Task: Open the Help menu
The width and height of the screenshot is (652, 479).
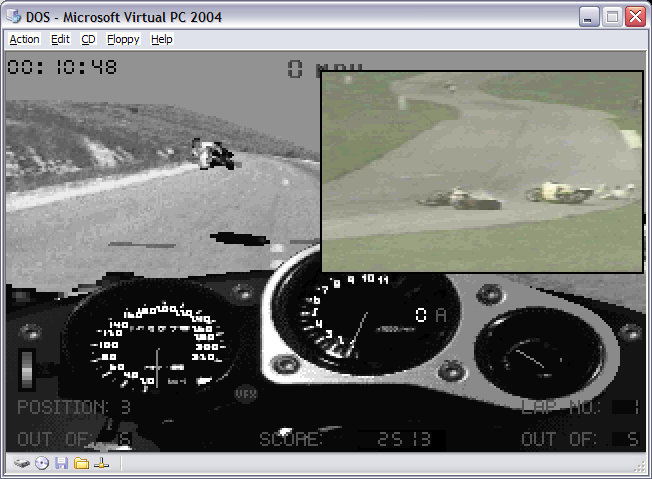Action: 162,40
